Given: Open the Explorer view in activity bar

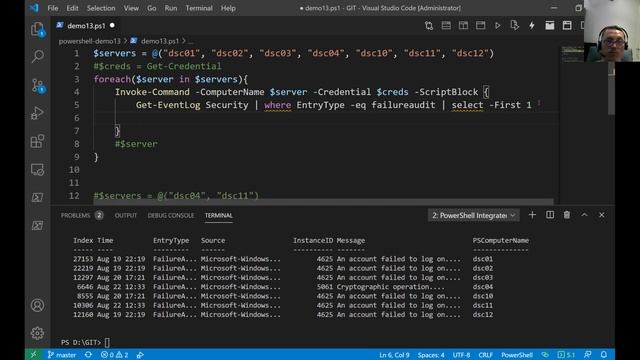Looking at the screenshot, I should click(x=38, y=29).
